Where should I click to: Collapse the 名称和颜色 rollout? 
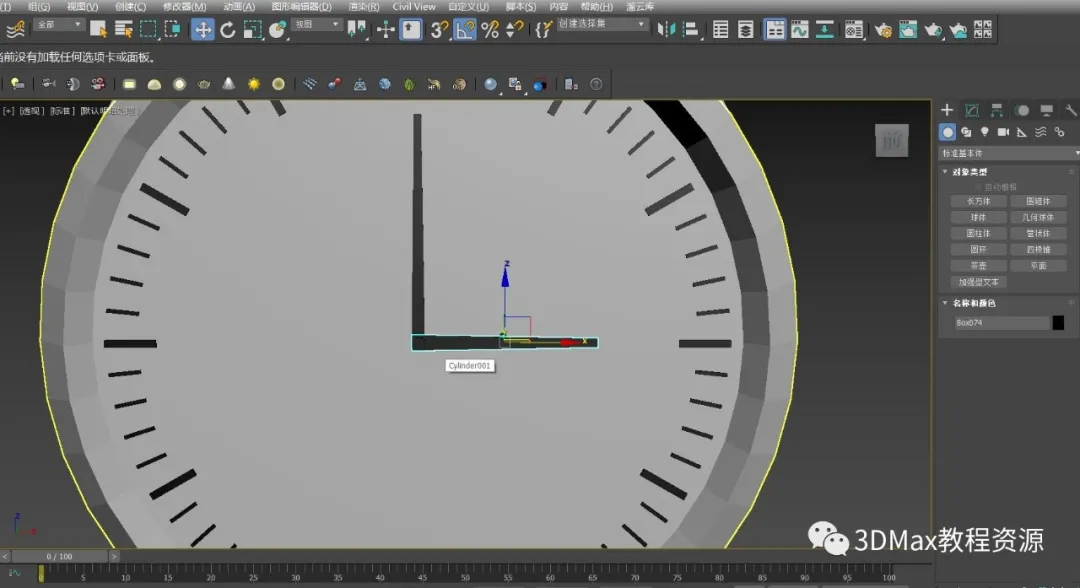974,303
